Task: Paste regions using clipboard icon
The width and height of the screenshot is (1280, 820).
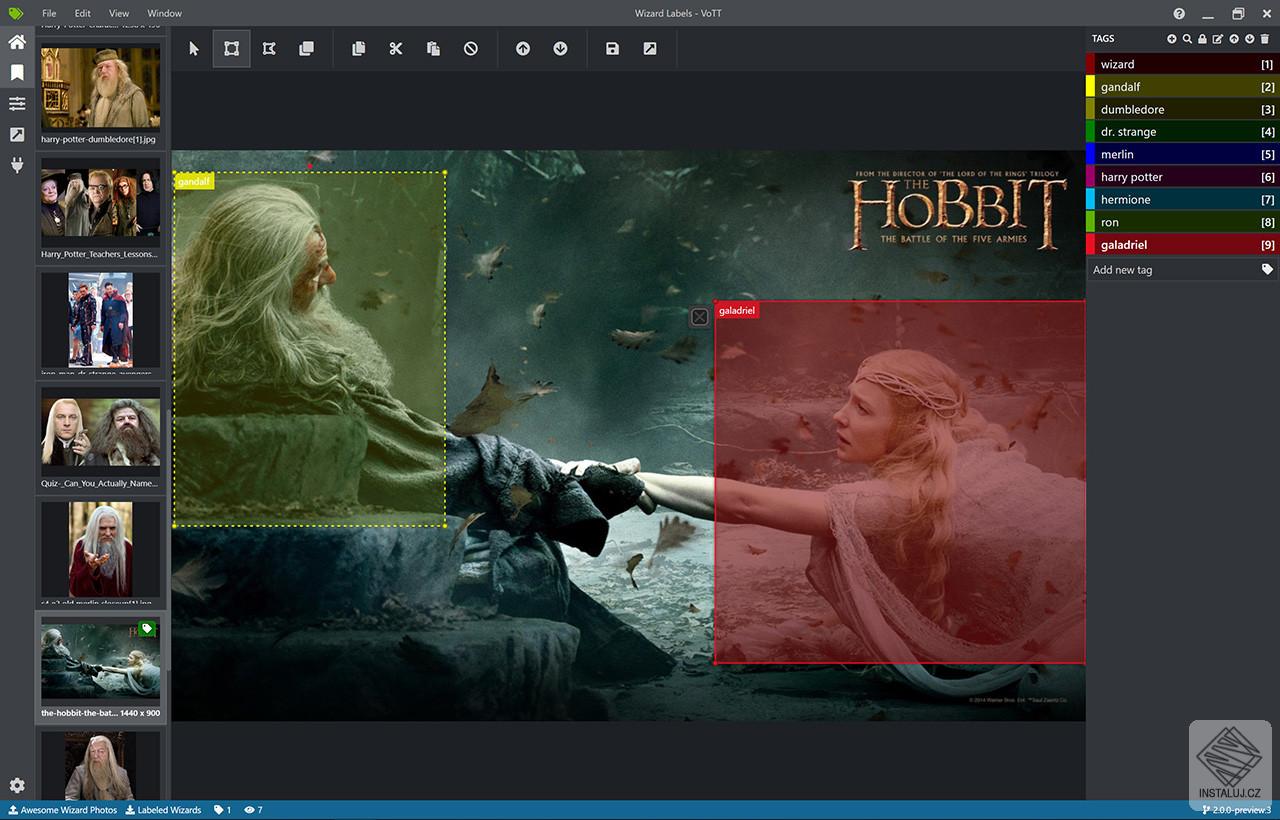Action: tap(433, 48)
